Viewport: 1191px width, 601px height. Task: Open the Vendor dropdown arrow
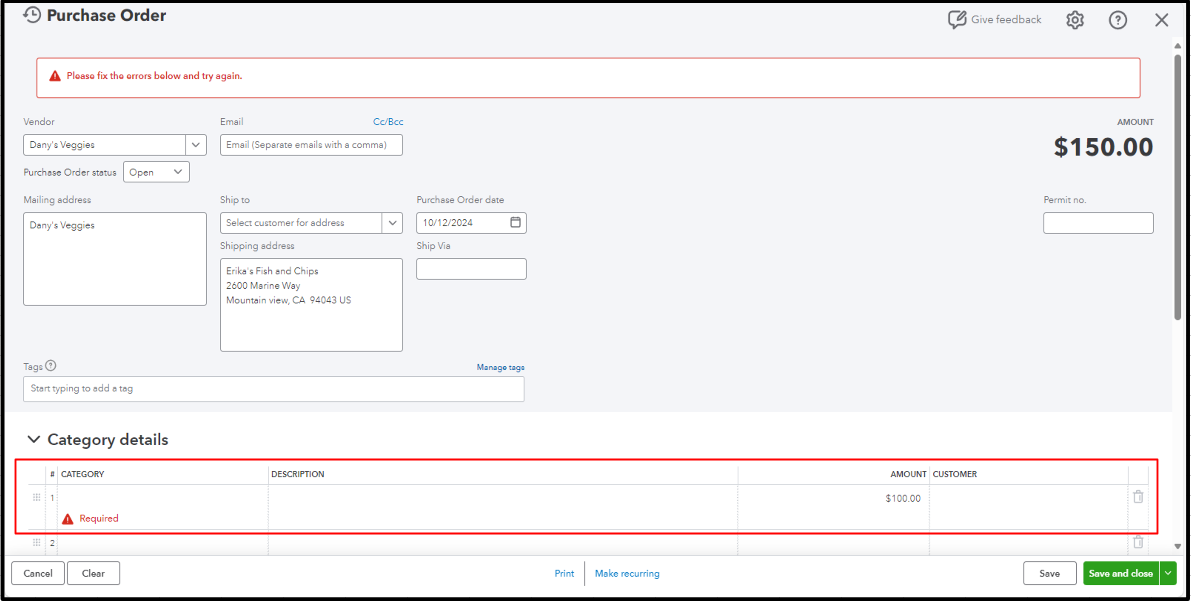click(196, 144)
